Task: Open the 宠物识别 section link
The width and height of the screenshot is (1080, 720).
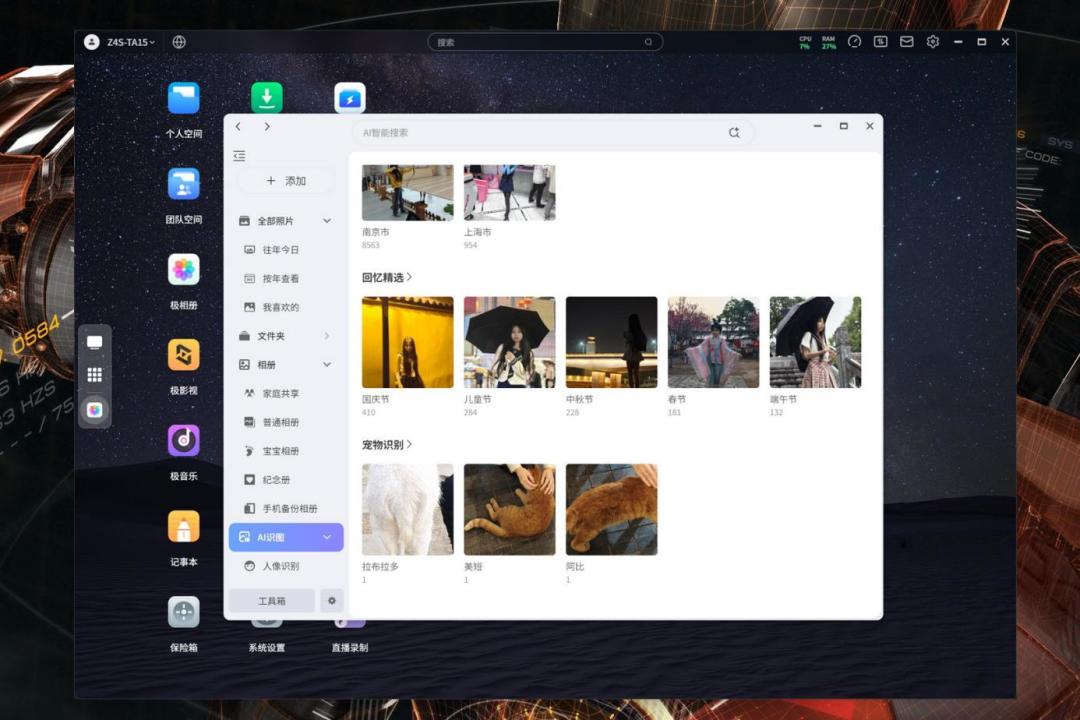Action: (x=387, y=445)
